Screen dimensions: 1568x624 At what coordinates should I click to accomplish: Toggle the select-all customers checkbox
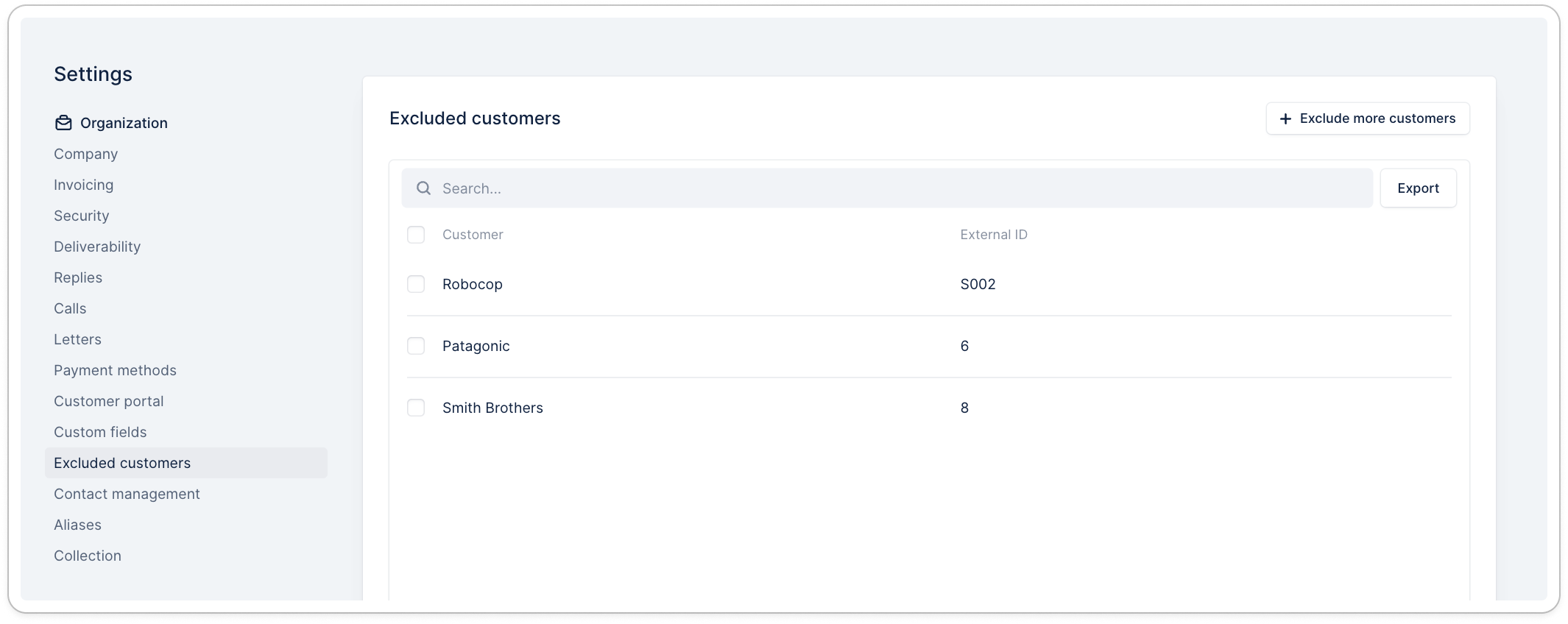point(416,235)
